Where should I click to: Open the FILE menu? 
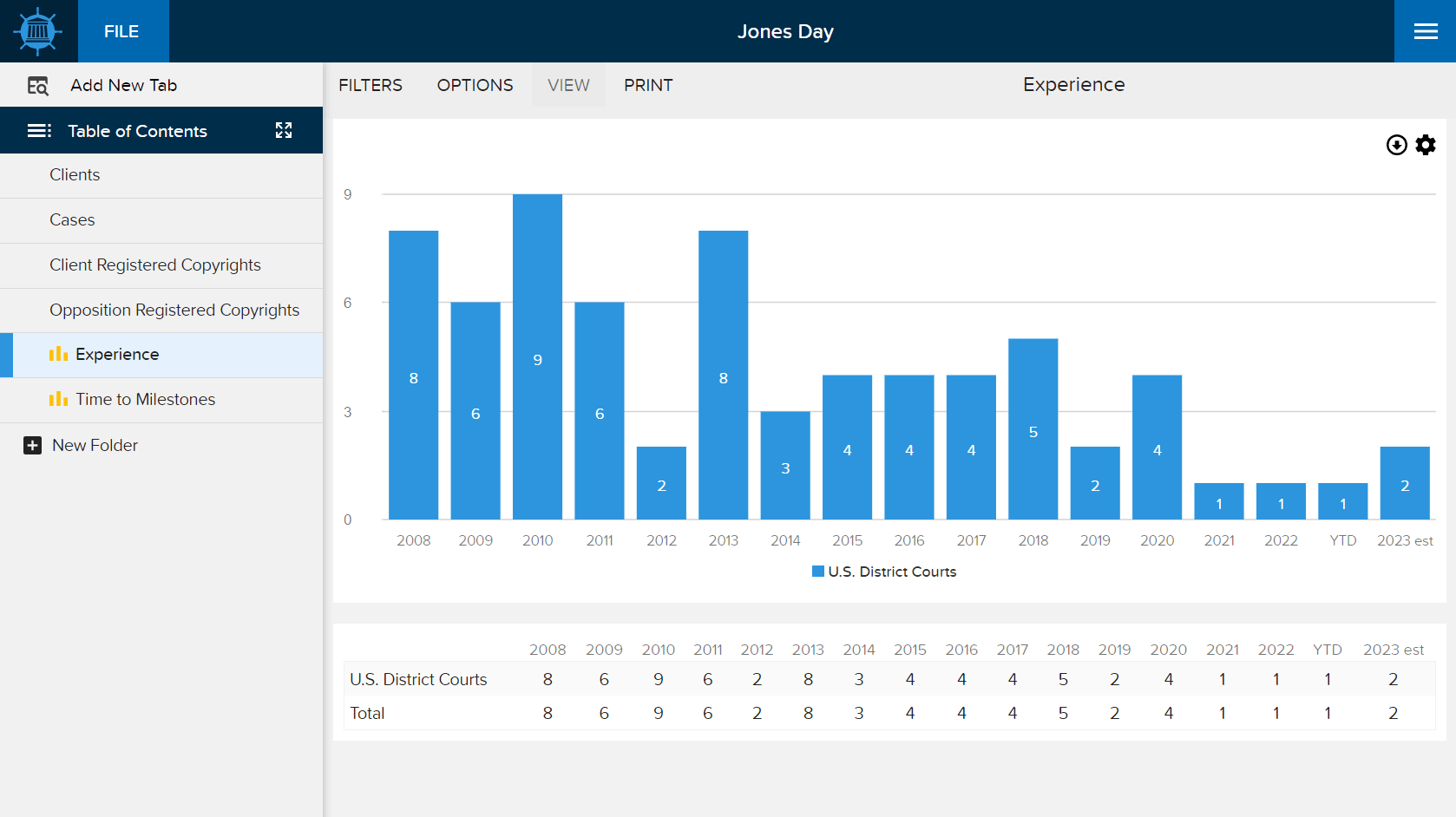pyautogui.click(x=121, y=31)
